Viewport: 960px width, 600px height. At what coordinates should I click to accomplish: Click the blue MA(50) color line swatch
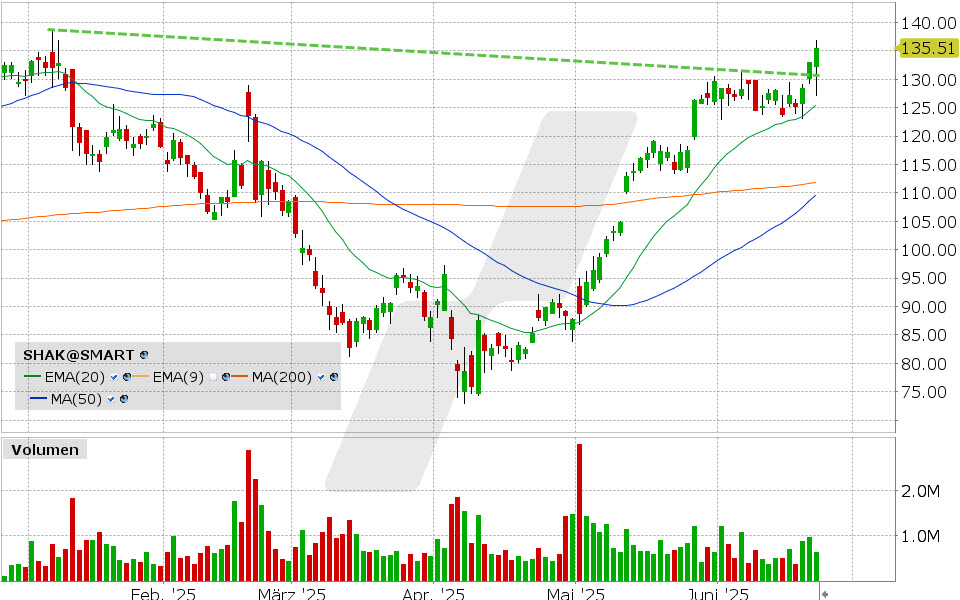[x=38, y=399]
